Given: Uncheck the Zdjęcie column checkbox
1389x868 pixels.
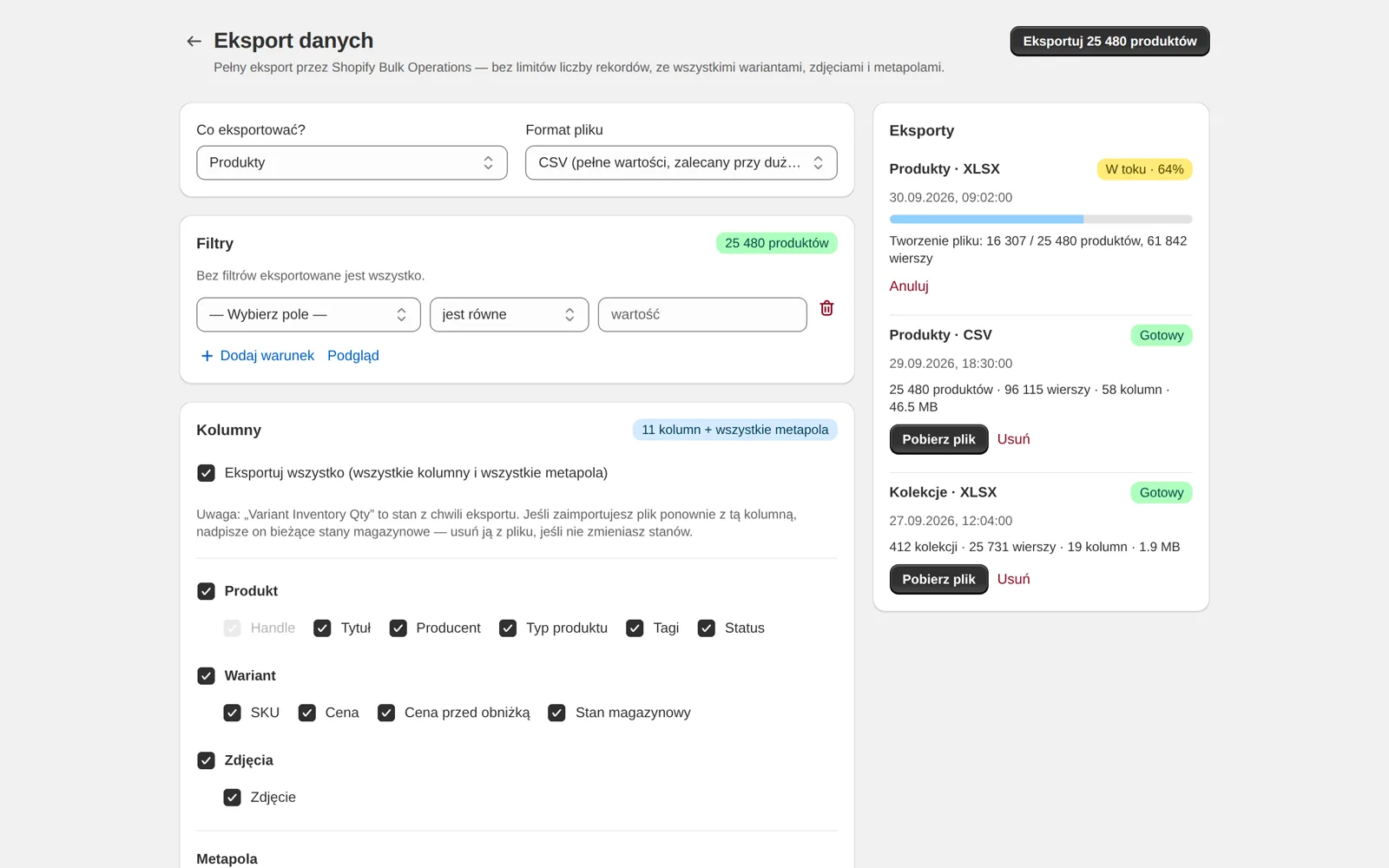Looking at the screenshot, I should [x=232, y=798].
